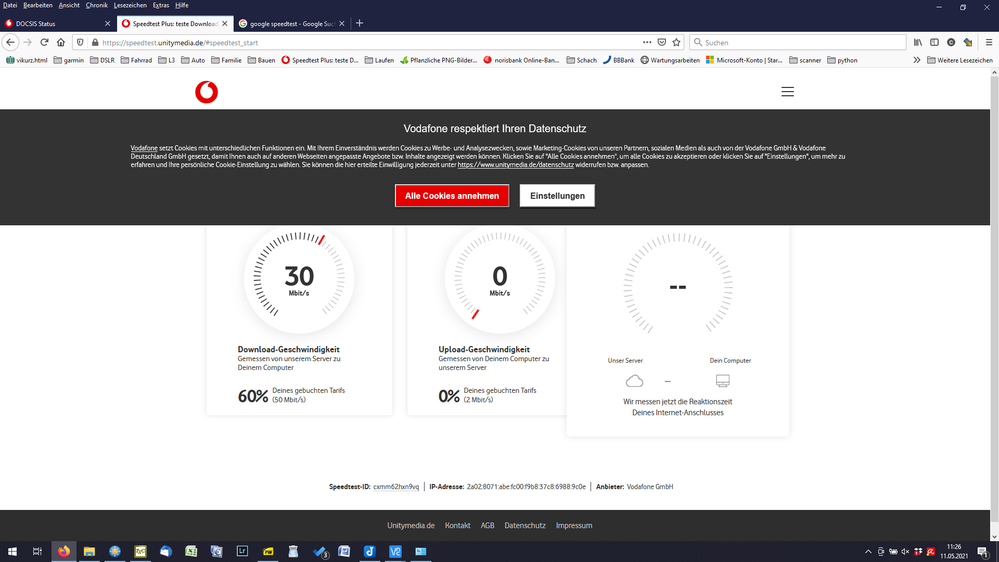This screenshot has width=999, height=562.
Task: Open the Datei menu
Action: tap(10, 5)
